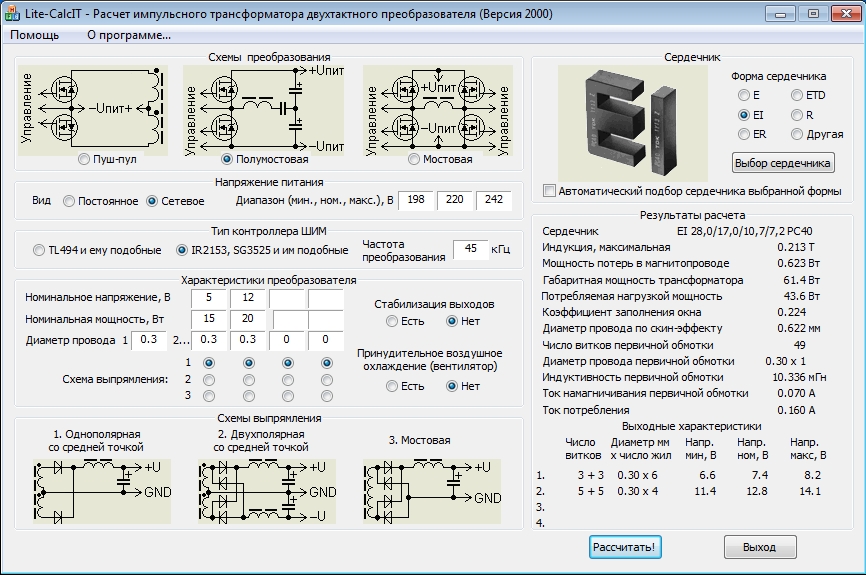
Task: Open the О программе... menu
Action: pyautogui.click(x=129, y=35)
